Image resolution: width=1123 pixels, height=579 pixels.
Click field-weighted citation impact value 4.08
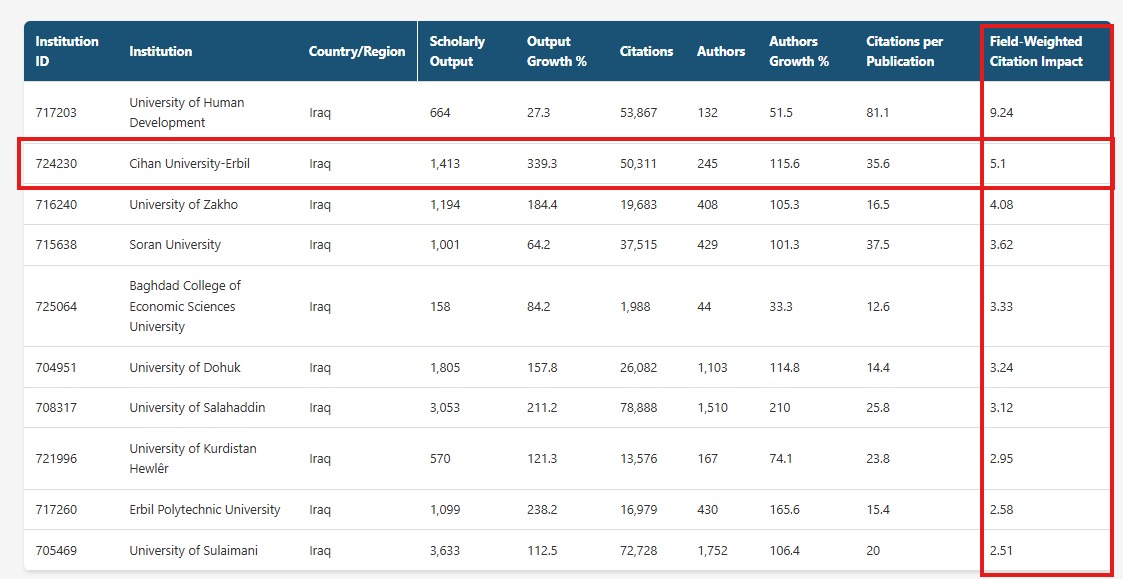point(1001,204)
